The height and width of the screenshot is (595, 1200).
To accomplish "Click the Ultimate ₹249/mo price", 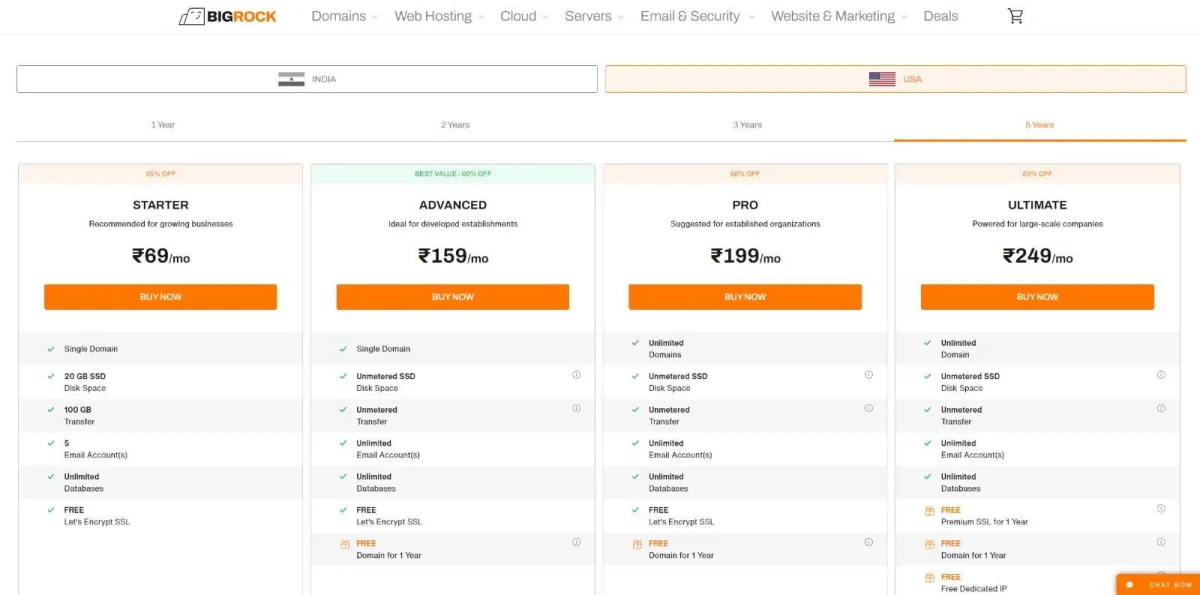I will click(x=1037, y=256).
